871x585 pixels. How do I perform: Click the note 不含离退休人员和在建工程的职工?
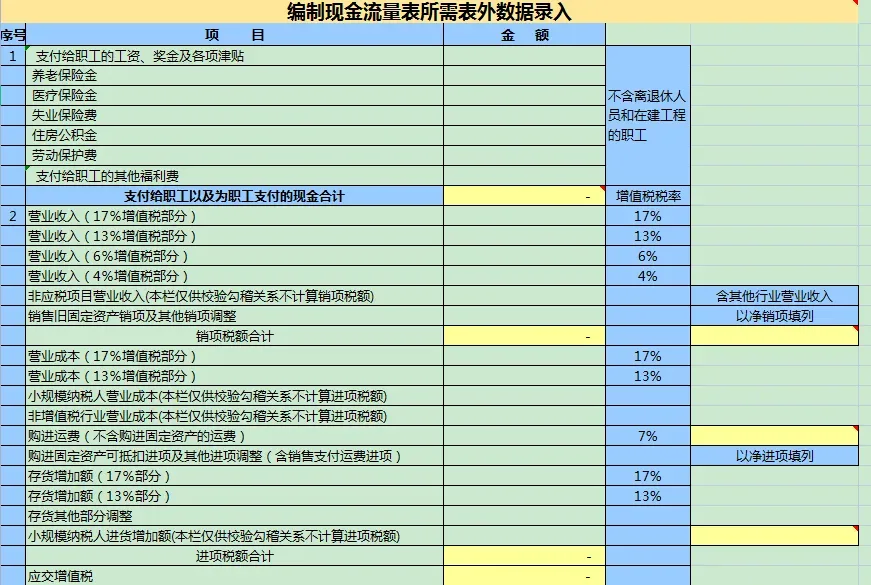point(648,116)
